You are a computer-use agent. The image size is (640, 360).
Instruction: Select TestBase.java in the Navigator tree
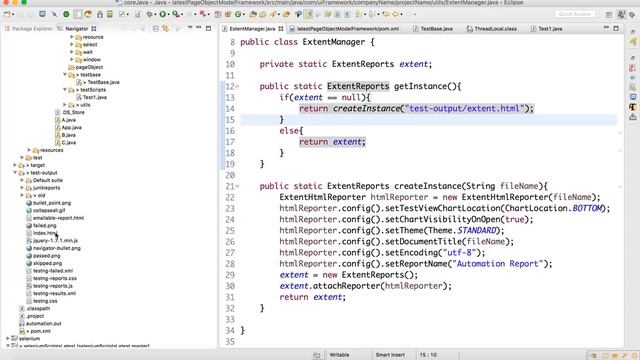(103, 82)
